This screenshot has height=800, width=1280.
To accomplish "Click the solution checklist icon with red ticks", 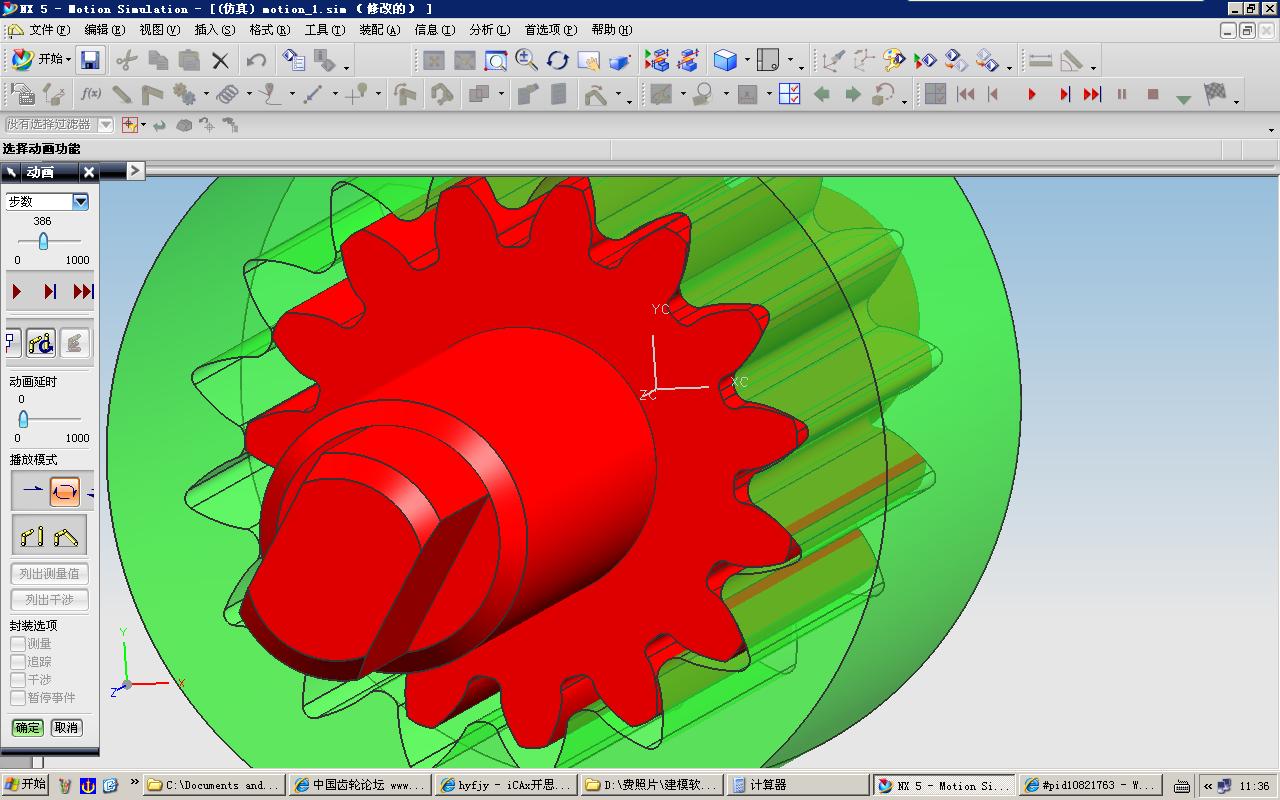I will tap(789, 94).
